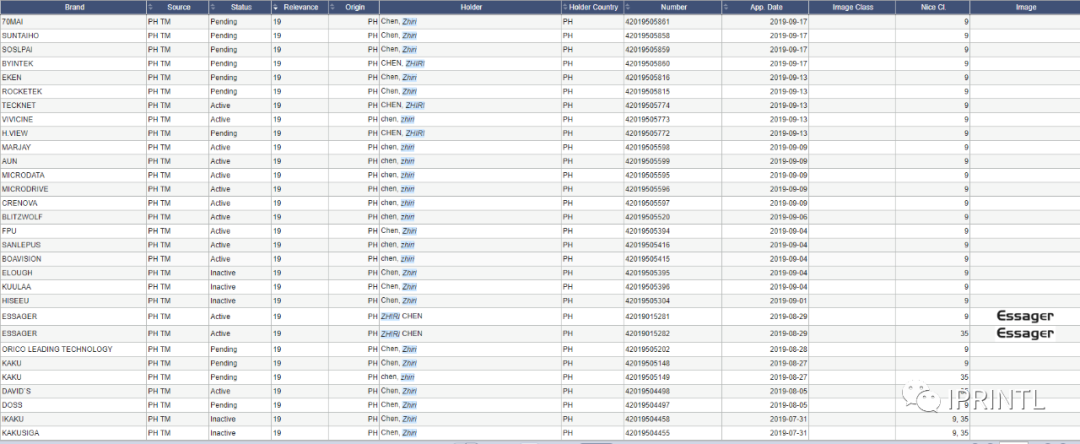This screenshot has width=1080, height=444.
Task: Open Essager logo image for number 42019015281
Action: [x=1026, y=317]
